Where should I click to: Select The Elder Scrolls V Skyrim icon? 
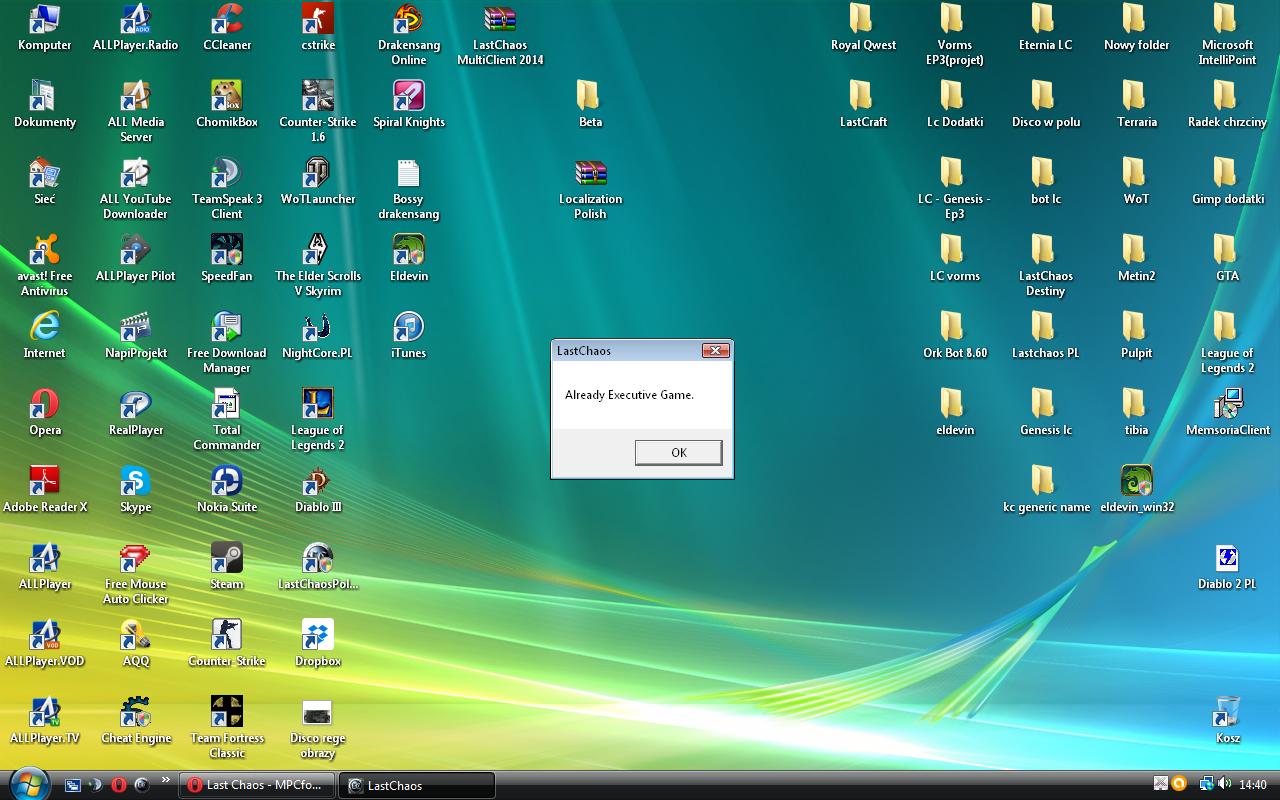(x=318, y=266)
